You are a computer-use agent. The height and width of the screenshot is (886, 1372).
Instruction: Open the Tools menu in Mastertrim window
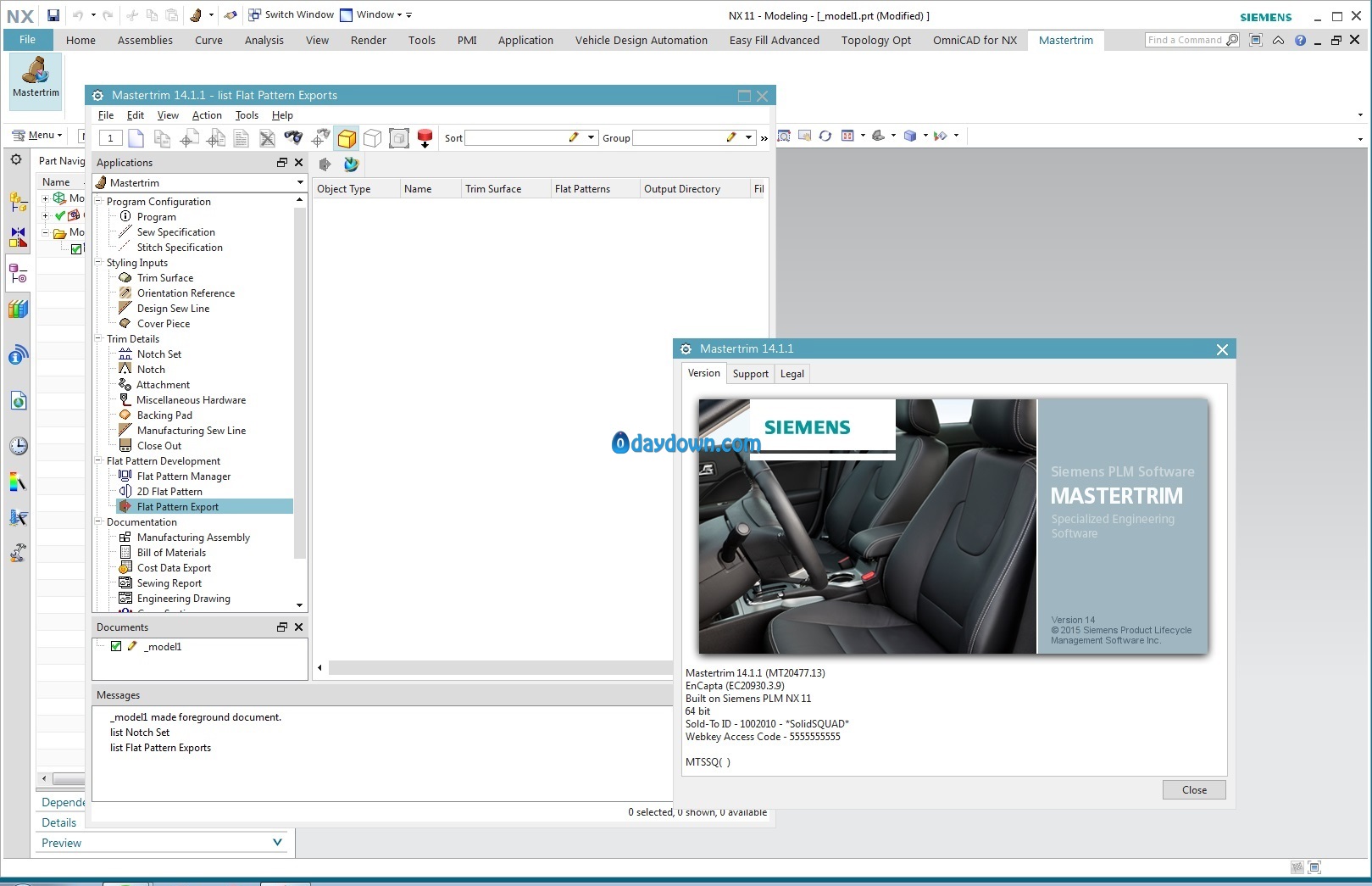coord(247,115)
